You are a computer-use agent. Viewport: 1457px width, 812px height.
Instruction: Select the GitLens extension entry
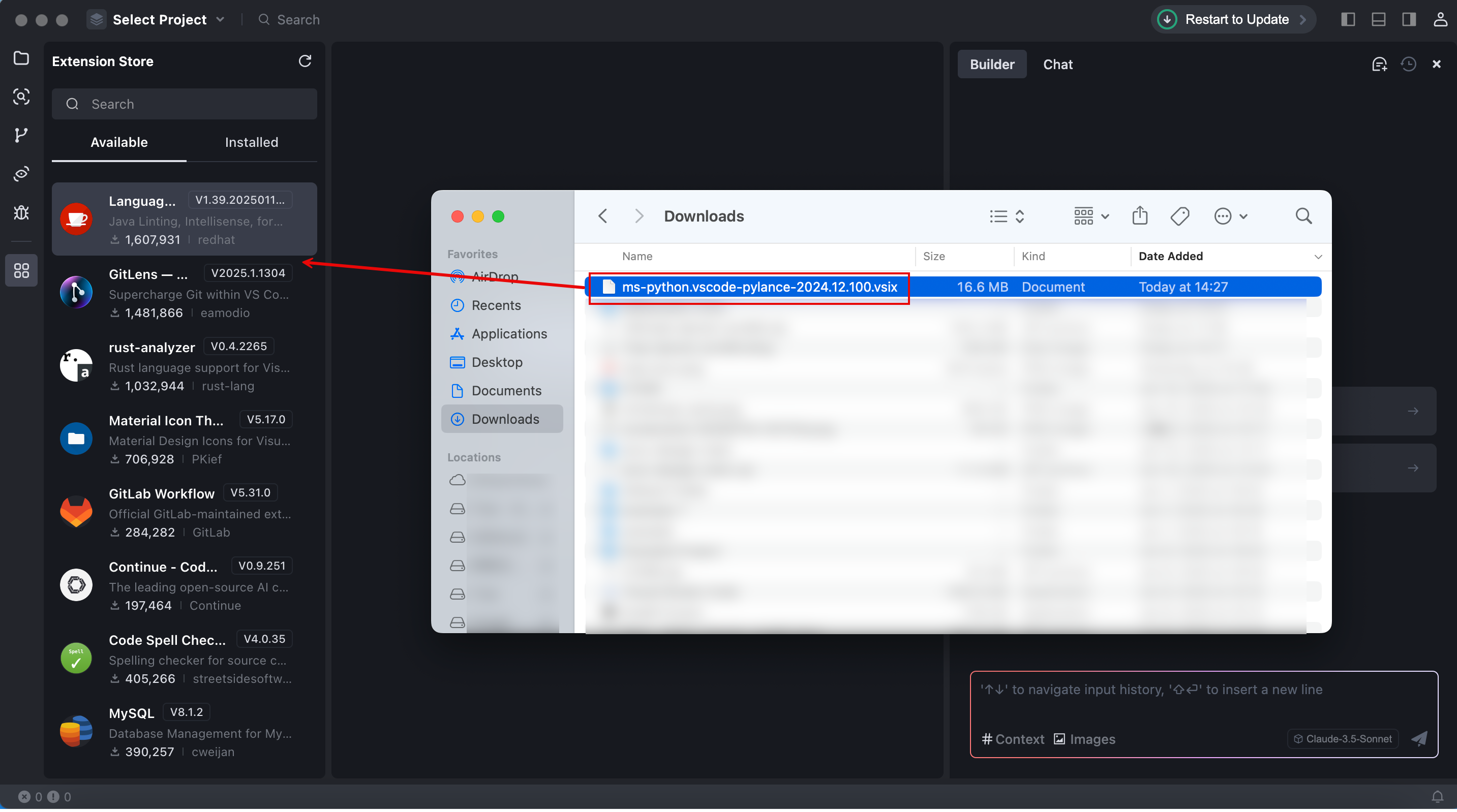[x=185, y=293]
